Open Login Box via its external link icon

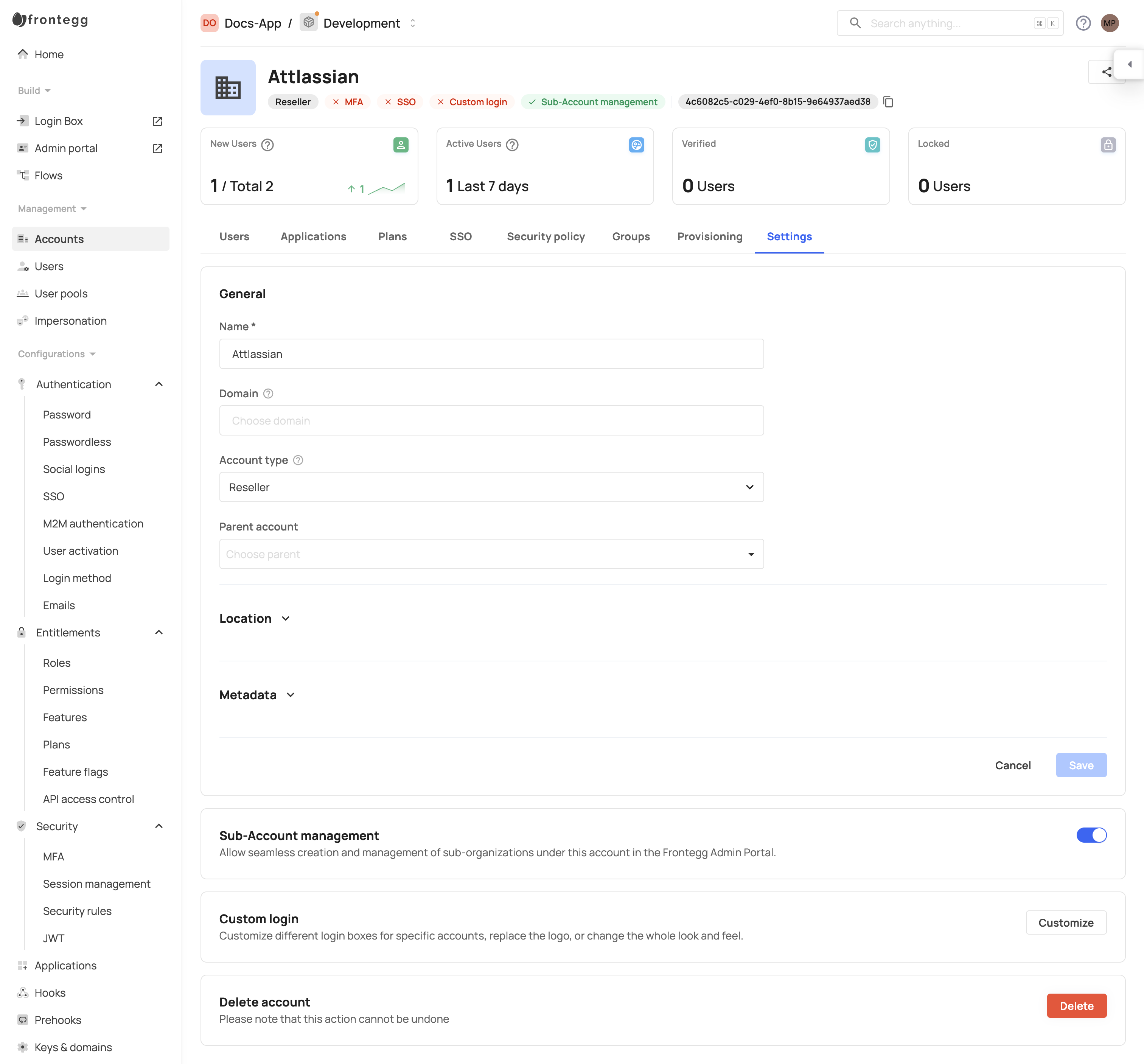(x=157, y=121)
